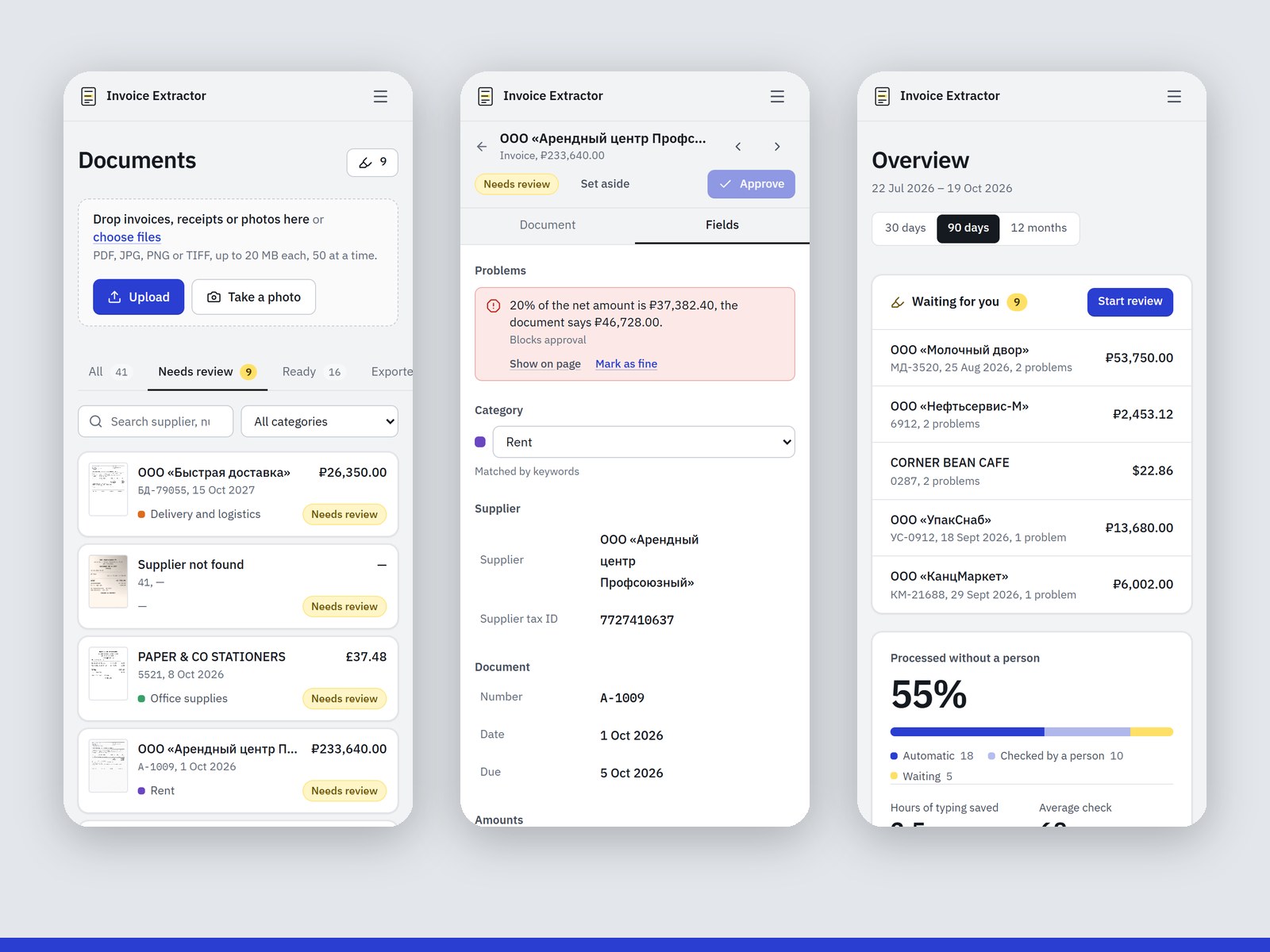Click Upload button

[138, 297]
